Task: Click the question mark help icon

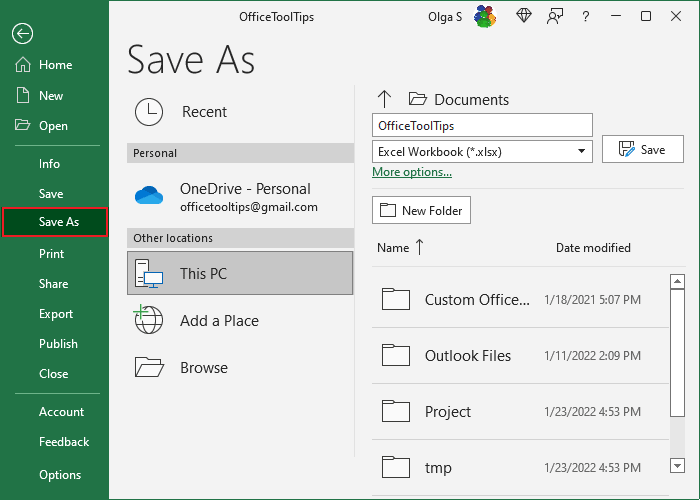Action: point(585,17)
